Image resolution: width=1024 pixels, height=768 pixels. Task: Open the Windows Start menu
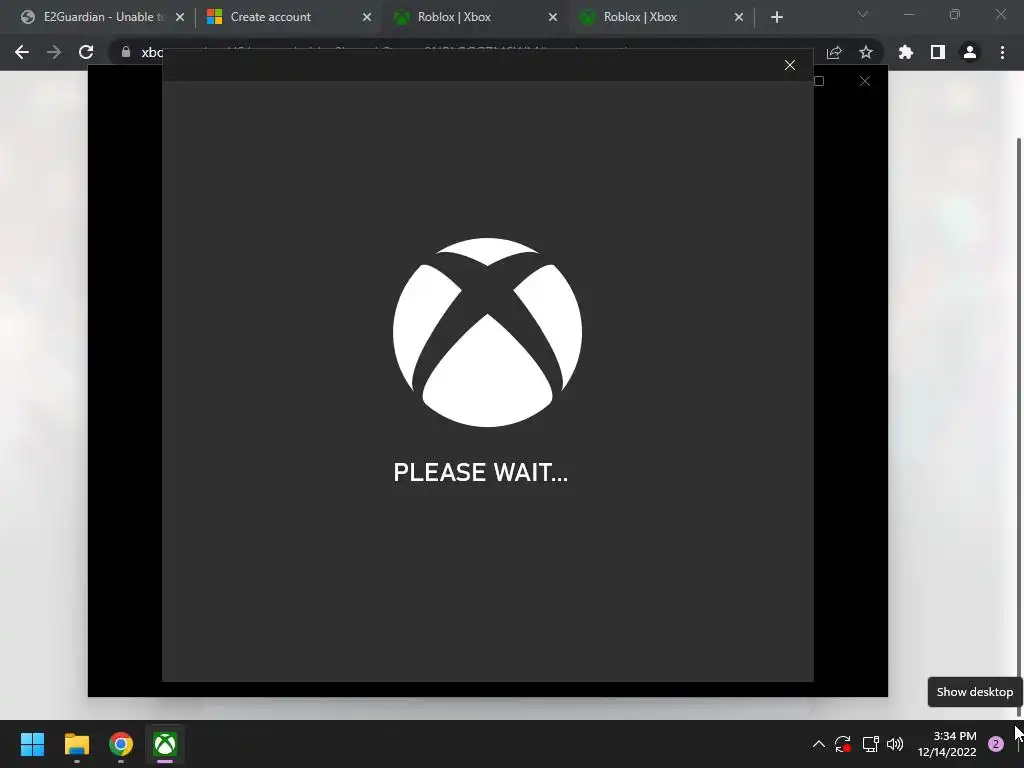coord(32,744)
